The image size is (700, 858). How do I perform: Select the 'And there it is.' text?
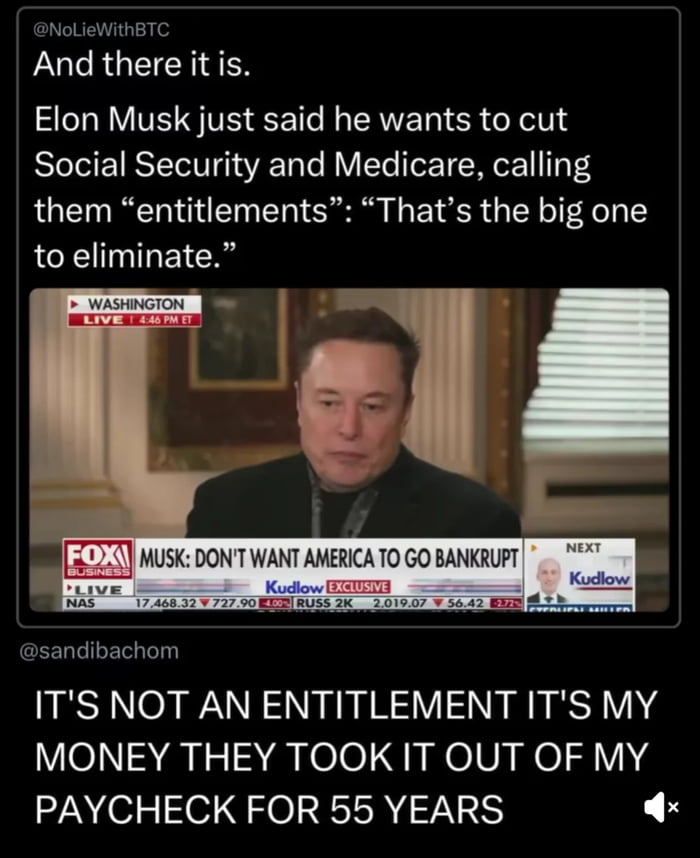[x=142, y=64]
